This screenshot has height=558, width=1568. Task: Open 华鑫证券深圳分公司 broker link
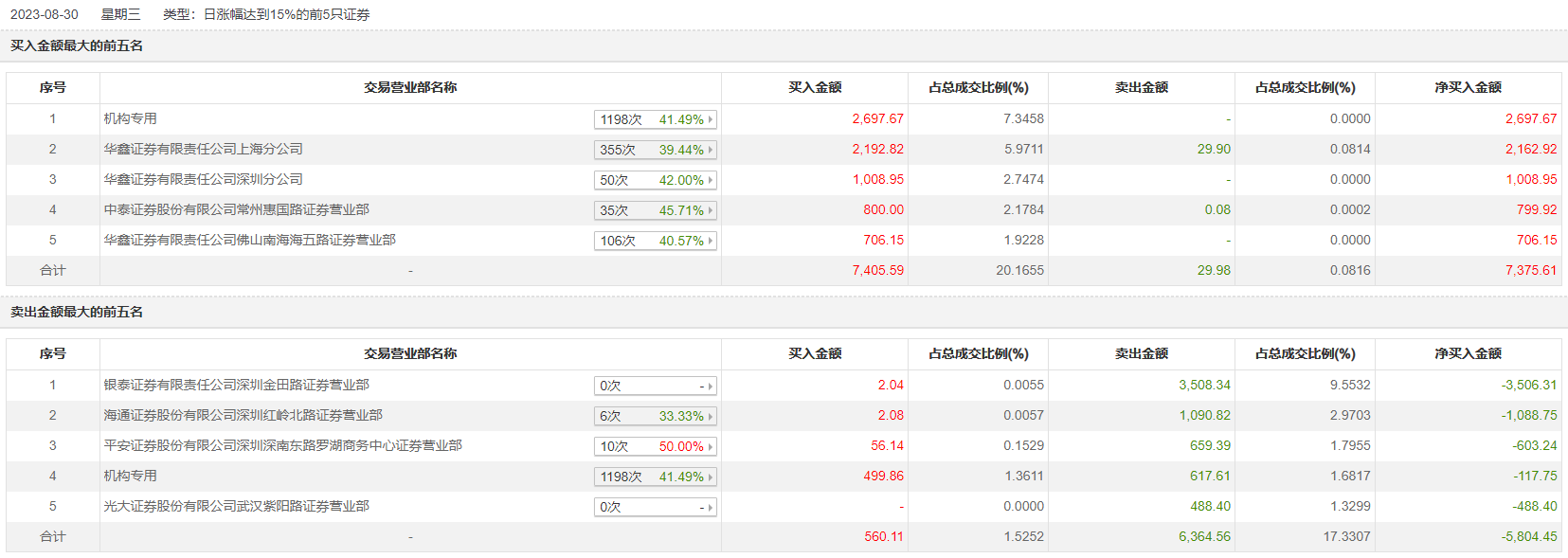pos(203,179)
